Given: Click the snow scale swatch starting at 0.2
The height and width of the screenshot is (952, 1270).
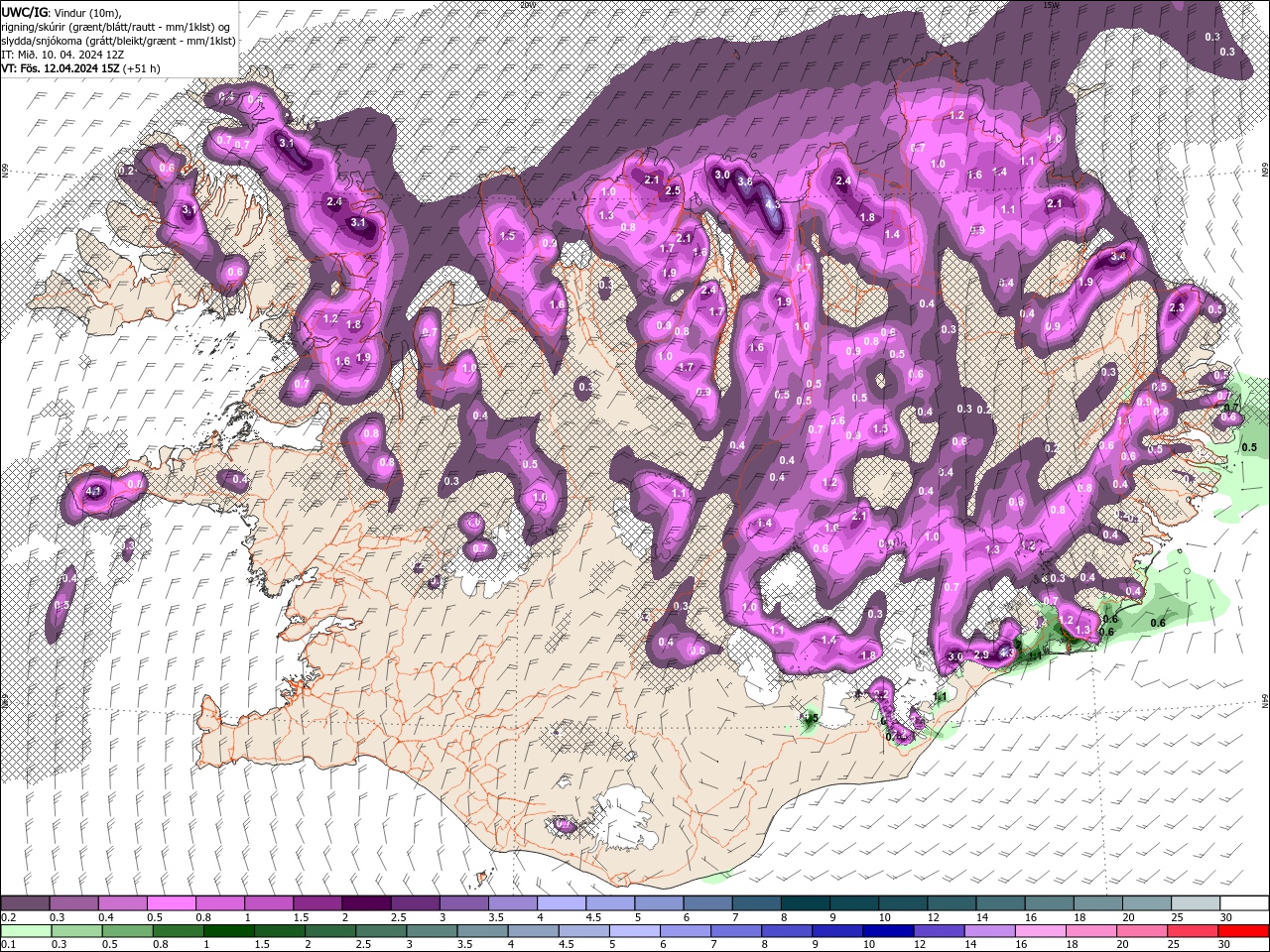Looking at the screenshot, I should coord(26,903).
